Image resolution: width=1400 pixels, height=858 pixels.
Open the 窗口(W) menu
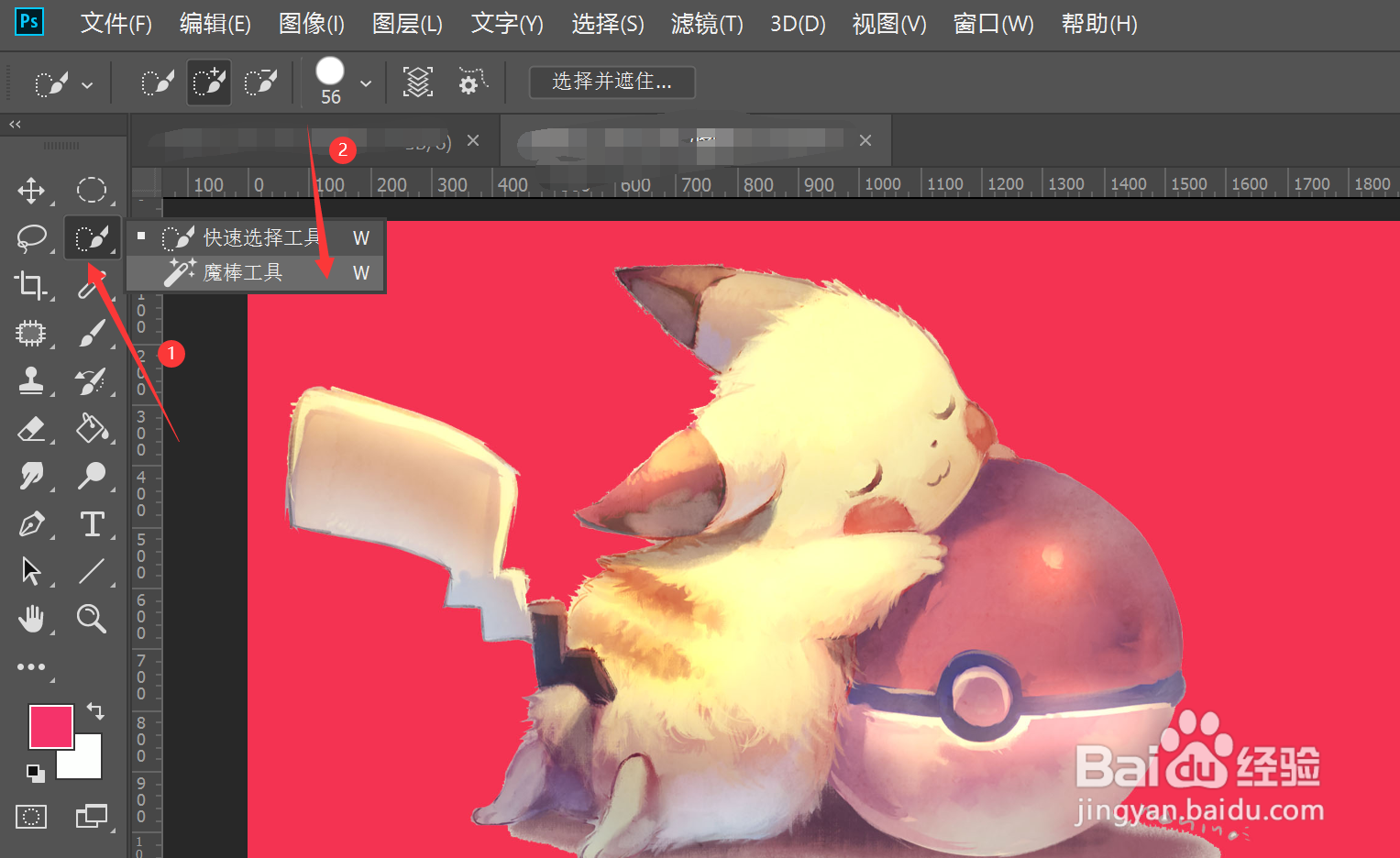click(994, 24)
